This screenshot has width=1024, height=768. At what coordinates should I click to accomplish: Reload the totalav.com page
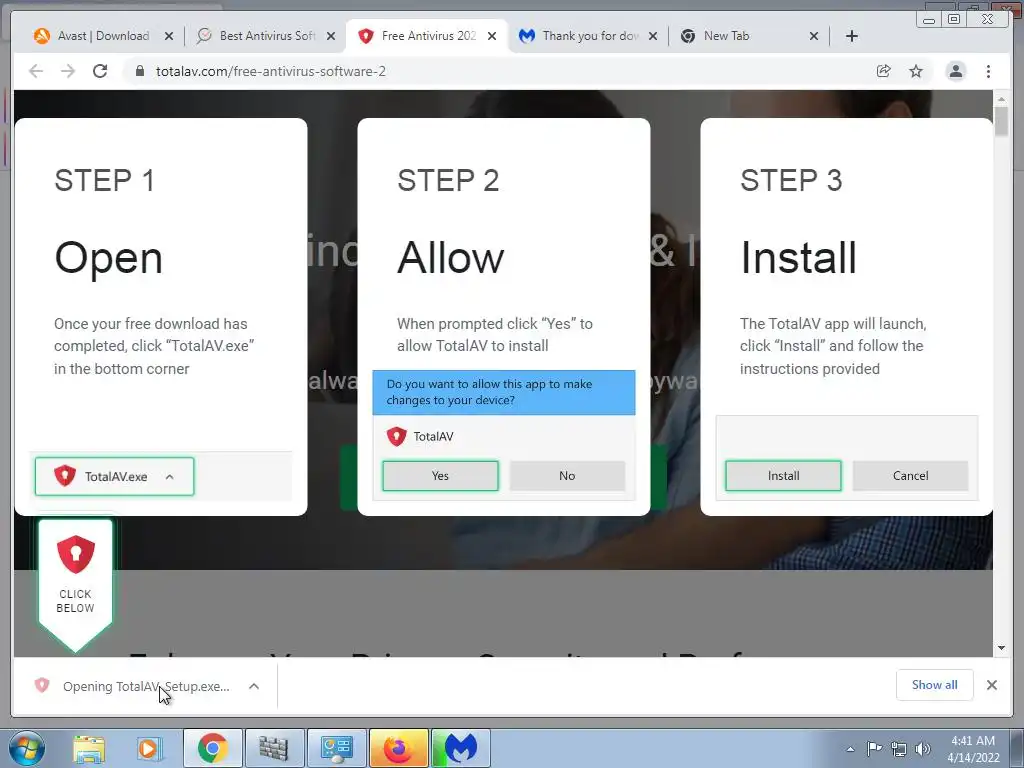(x=100, y=71)
